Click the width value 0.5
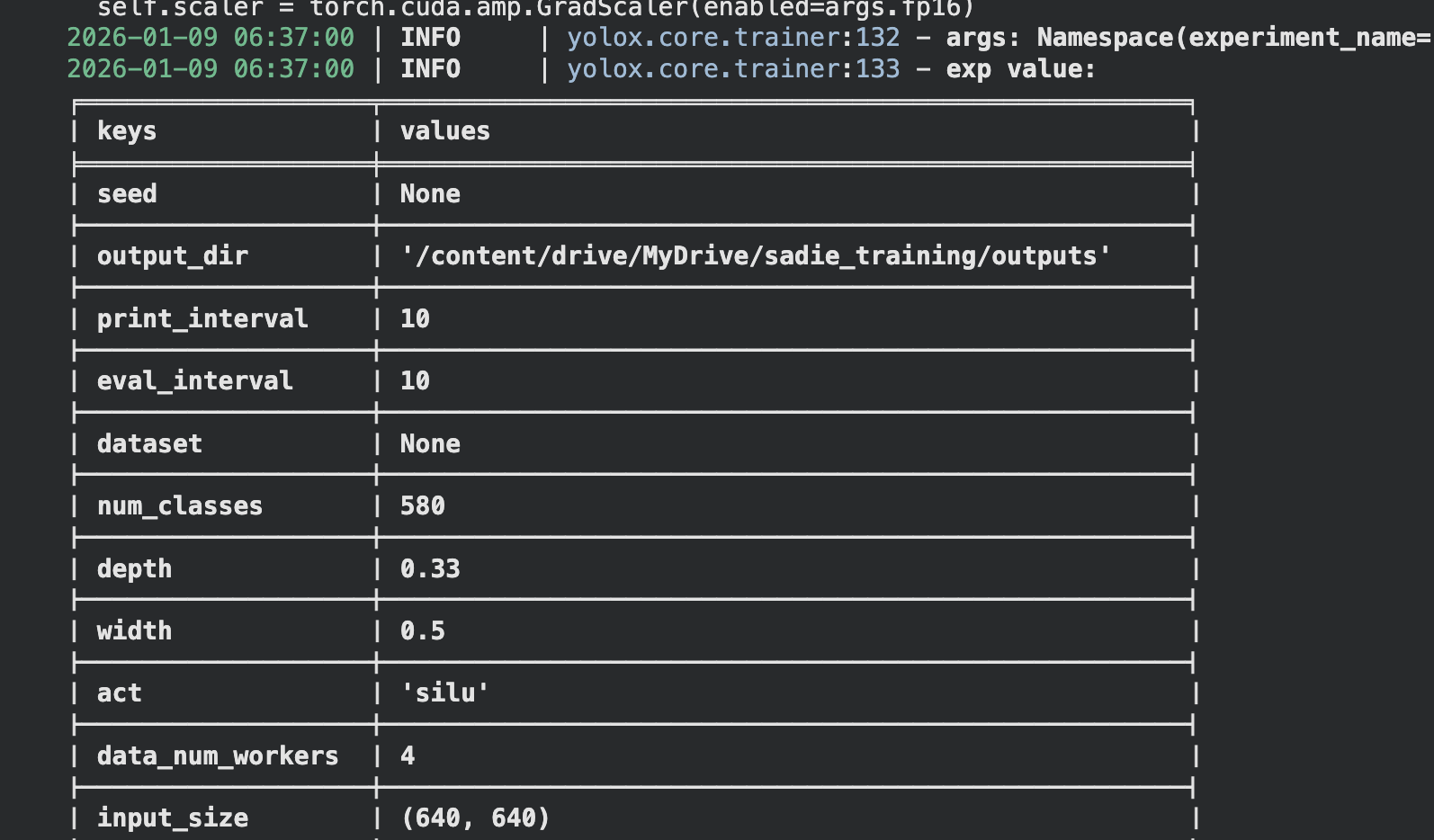Image resolution: width=1434 pixels, height=840 pixels. click(422, 631)
